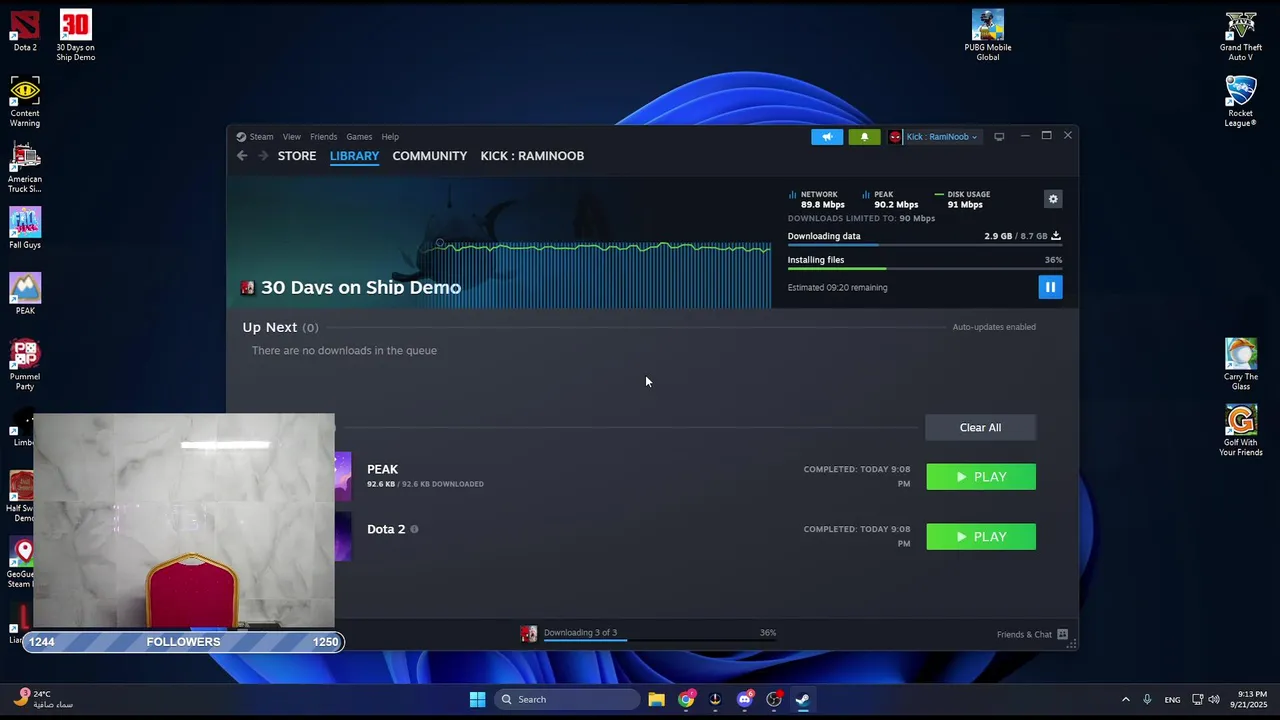This screenshot has height=720, width=1280.
Task: Click the Downloading data progress bar
Action: point(924,245)
